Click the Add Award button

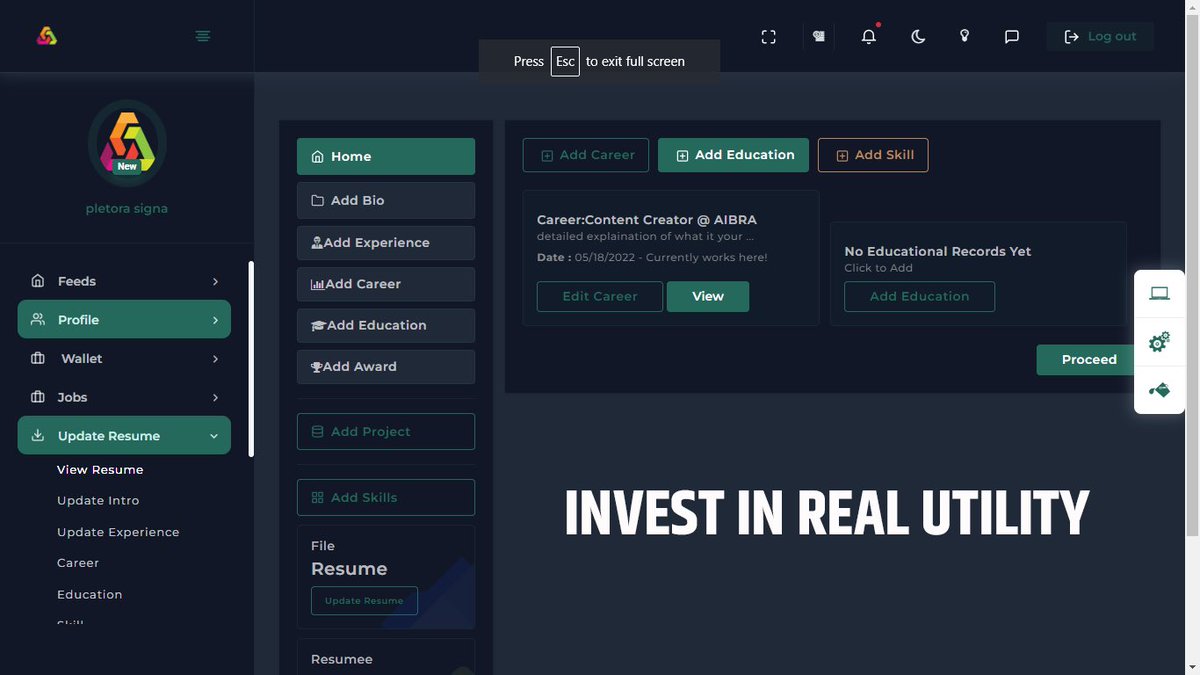coord(386,366)
